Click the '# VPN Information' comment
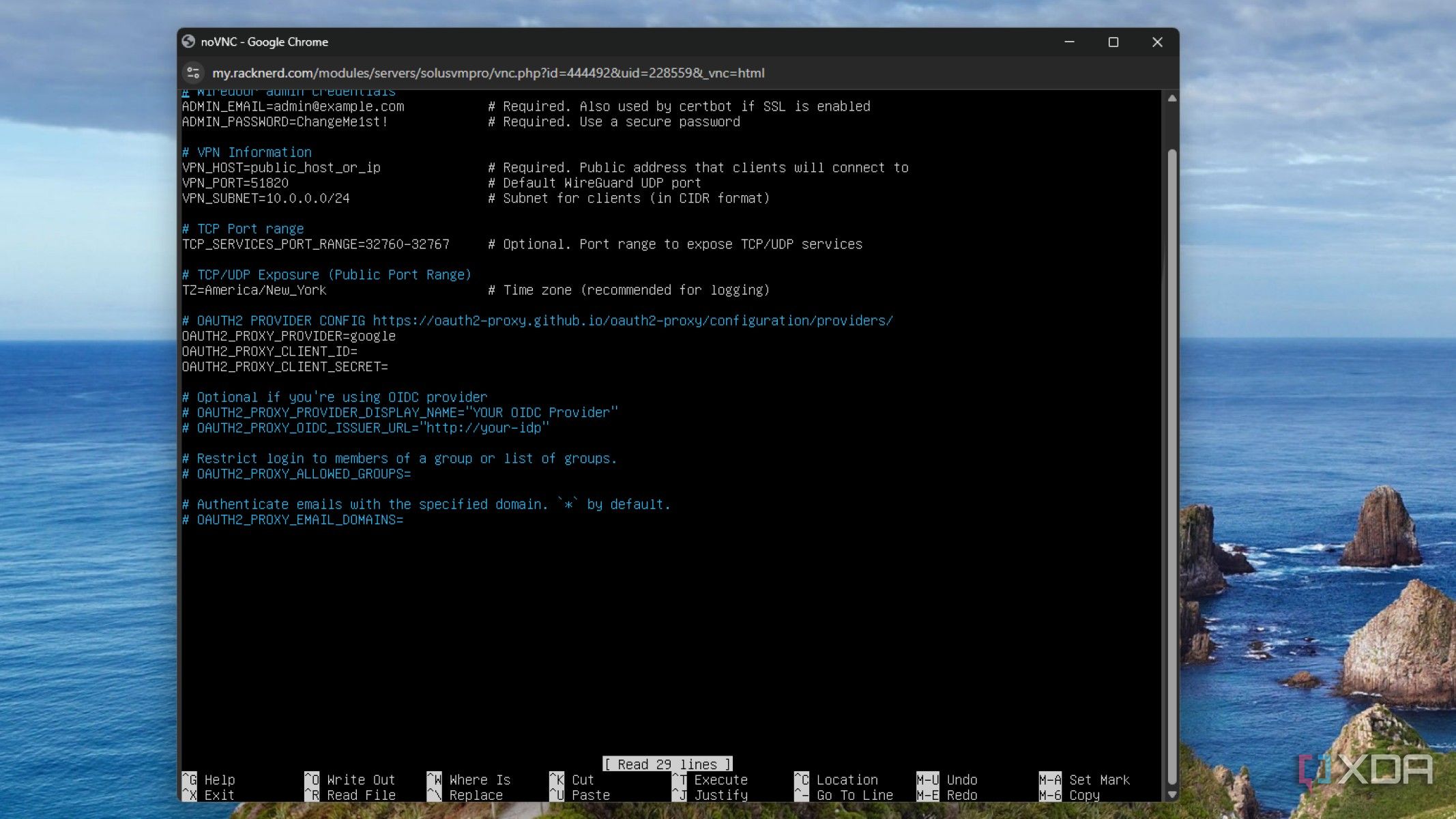Viewport: 1456px width, 819px height. coord(246,152)
